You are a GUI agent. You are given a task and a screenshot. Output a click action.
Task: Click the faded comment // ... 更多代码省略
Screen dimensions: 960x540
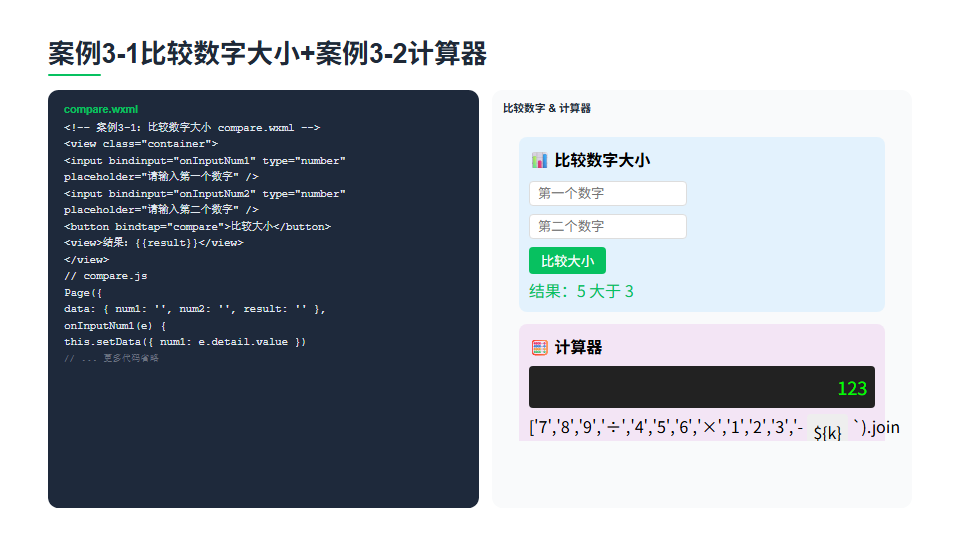coord(111,358)
